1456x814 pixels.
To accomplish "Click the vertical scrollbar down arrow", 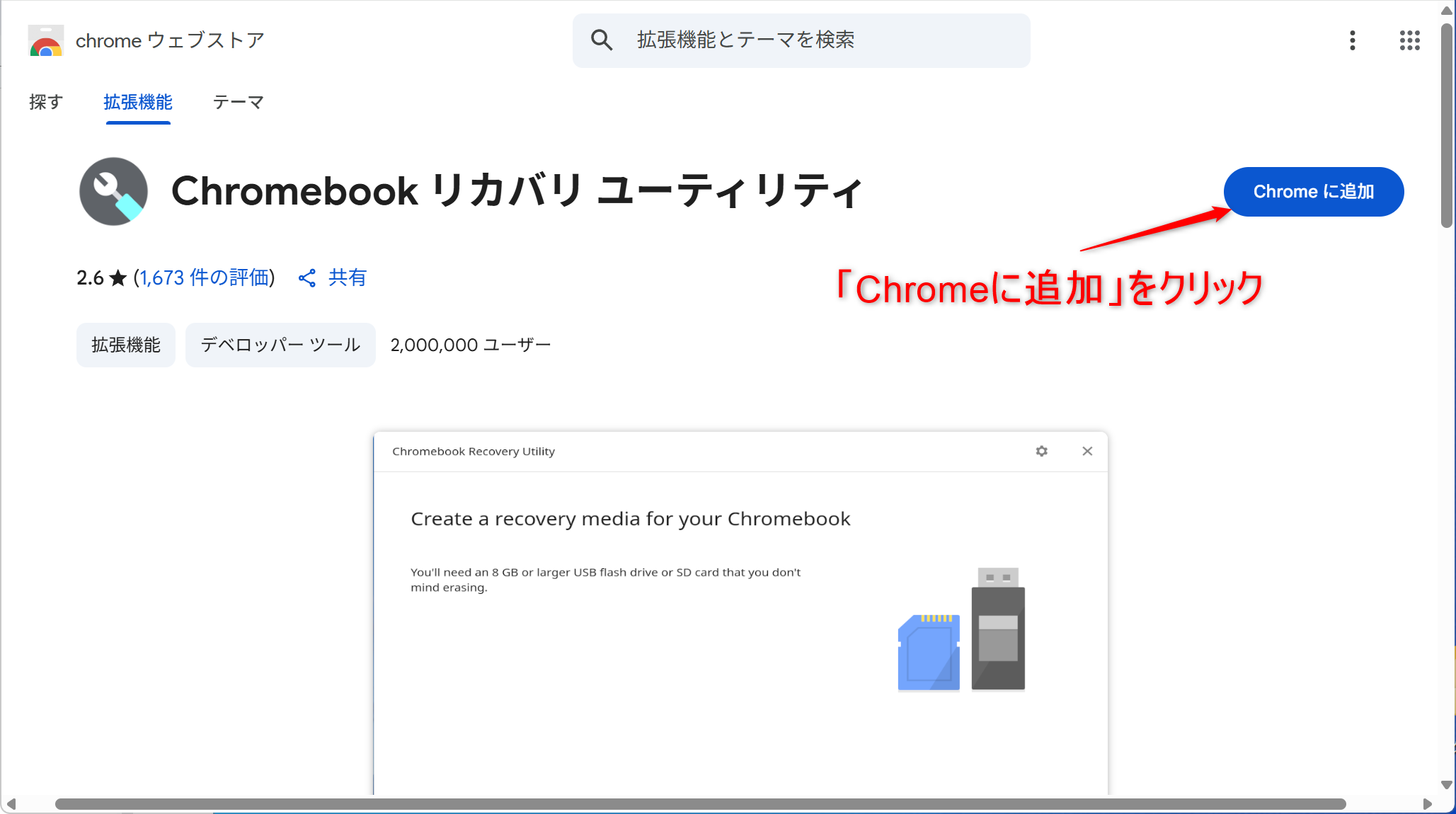I will 1447,784.
